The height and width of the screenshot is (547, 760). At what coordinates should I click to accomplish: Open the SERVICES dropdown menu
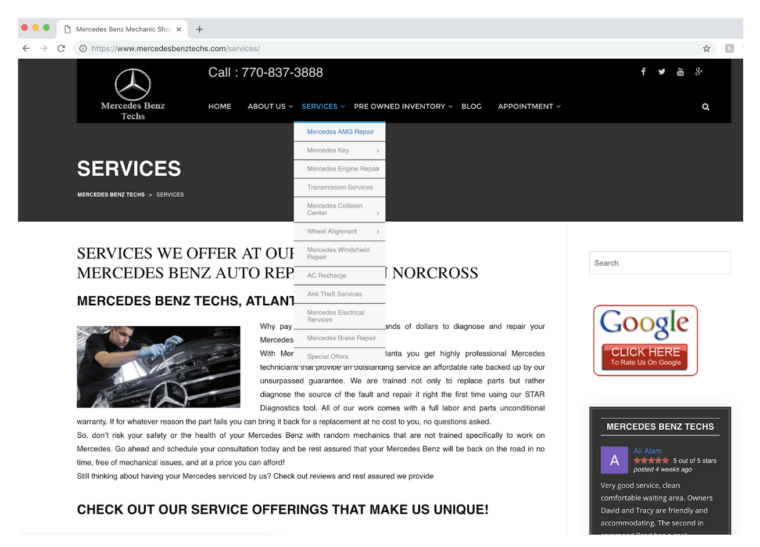tap(323, 106)
